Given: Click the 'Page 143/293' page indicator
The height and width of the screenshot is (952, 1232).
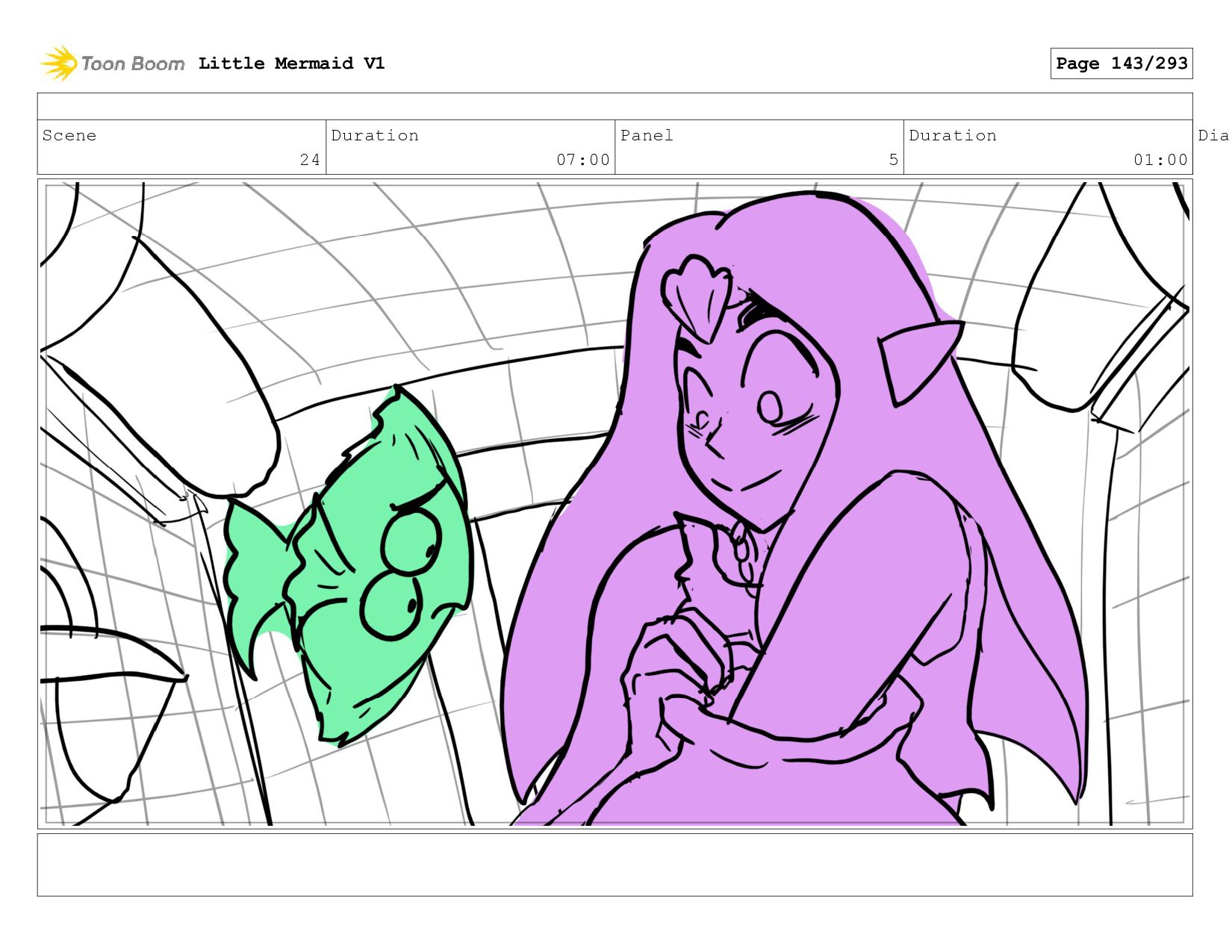Looking at the screenshot, I should pyautogui.click(x=1121, y=63).
